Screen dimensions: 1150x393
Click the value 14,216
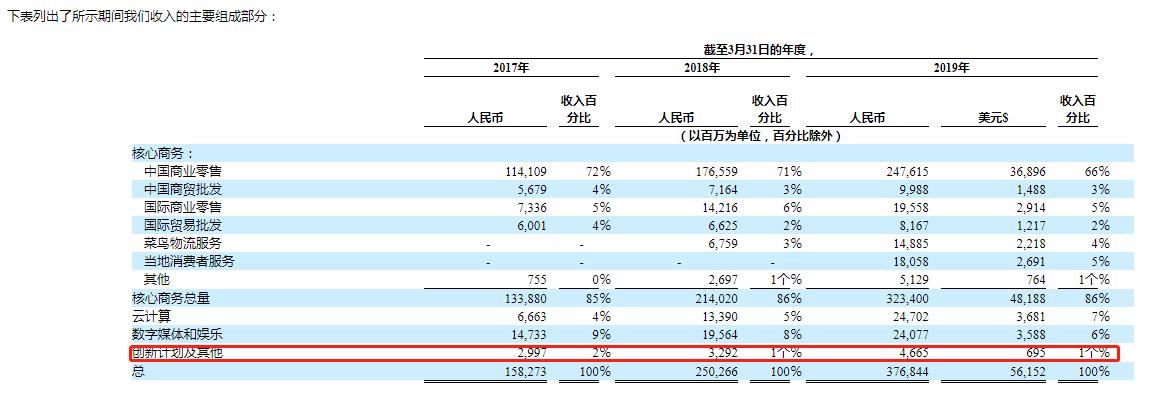[719, 207]
